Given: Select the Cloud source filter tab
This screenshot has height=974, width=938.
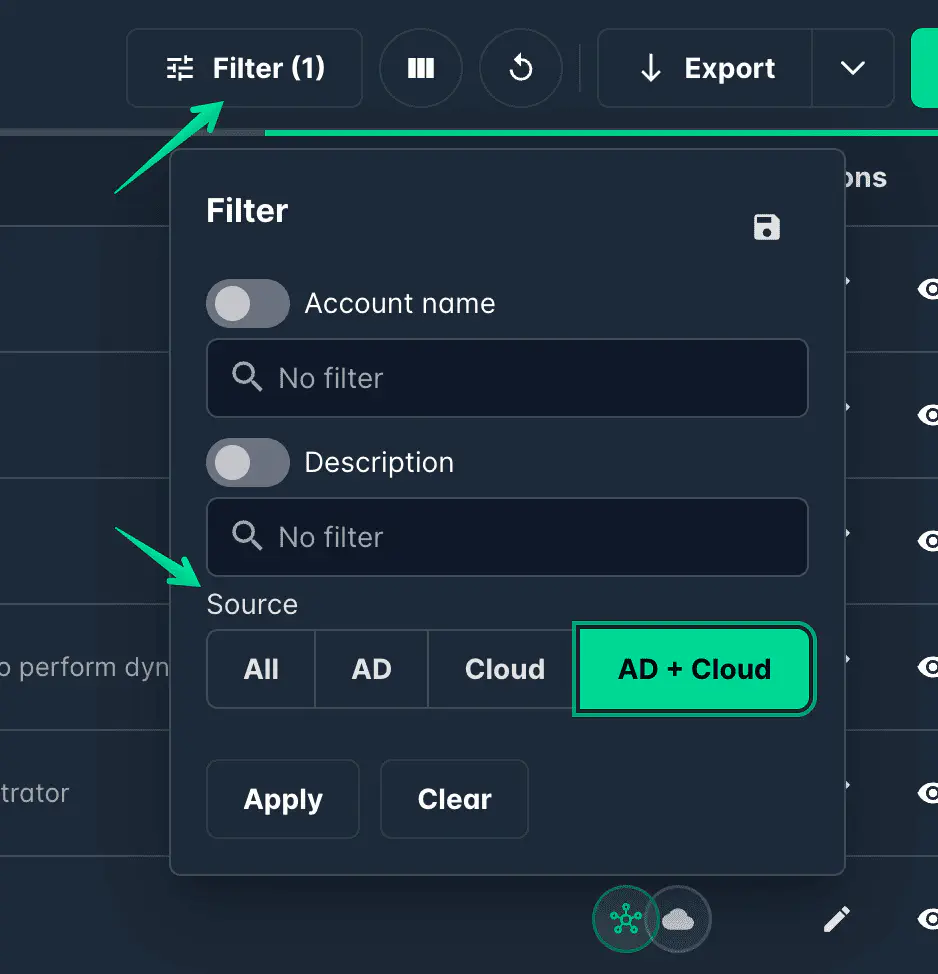Looking at the screenshot, I should pyautogui.click(x=504, y=669).
